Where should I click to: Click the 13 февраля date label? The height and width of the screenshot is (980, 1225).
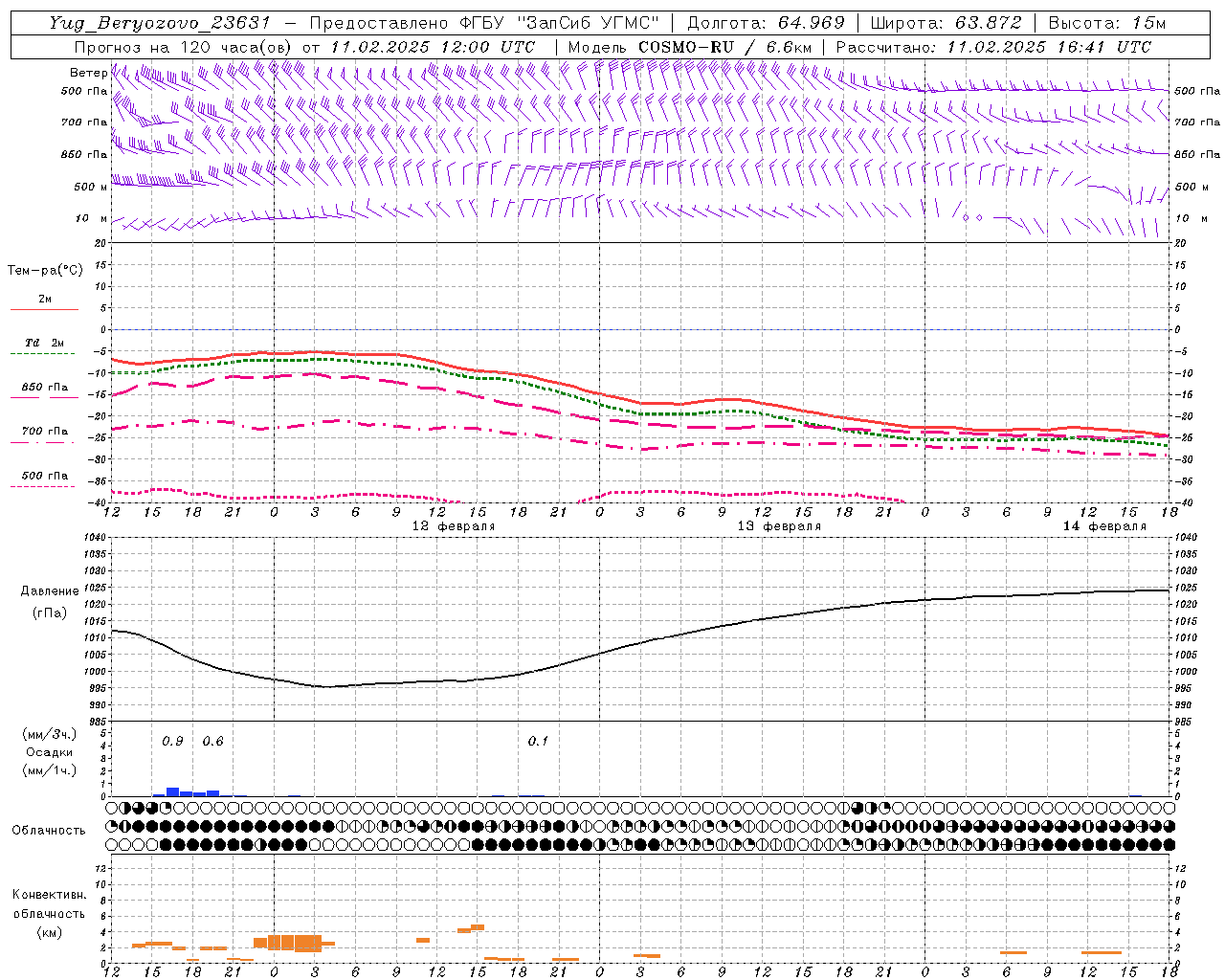pos(778,526)
